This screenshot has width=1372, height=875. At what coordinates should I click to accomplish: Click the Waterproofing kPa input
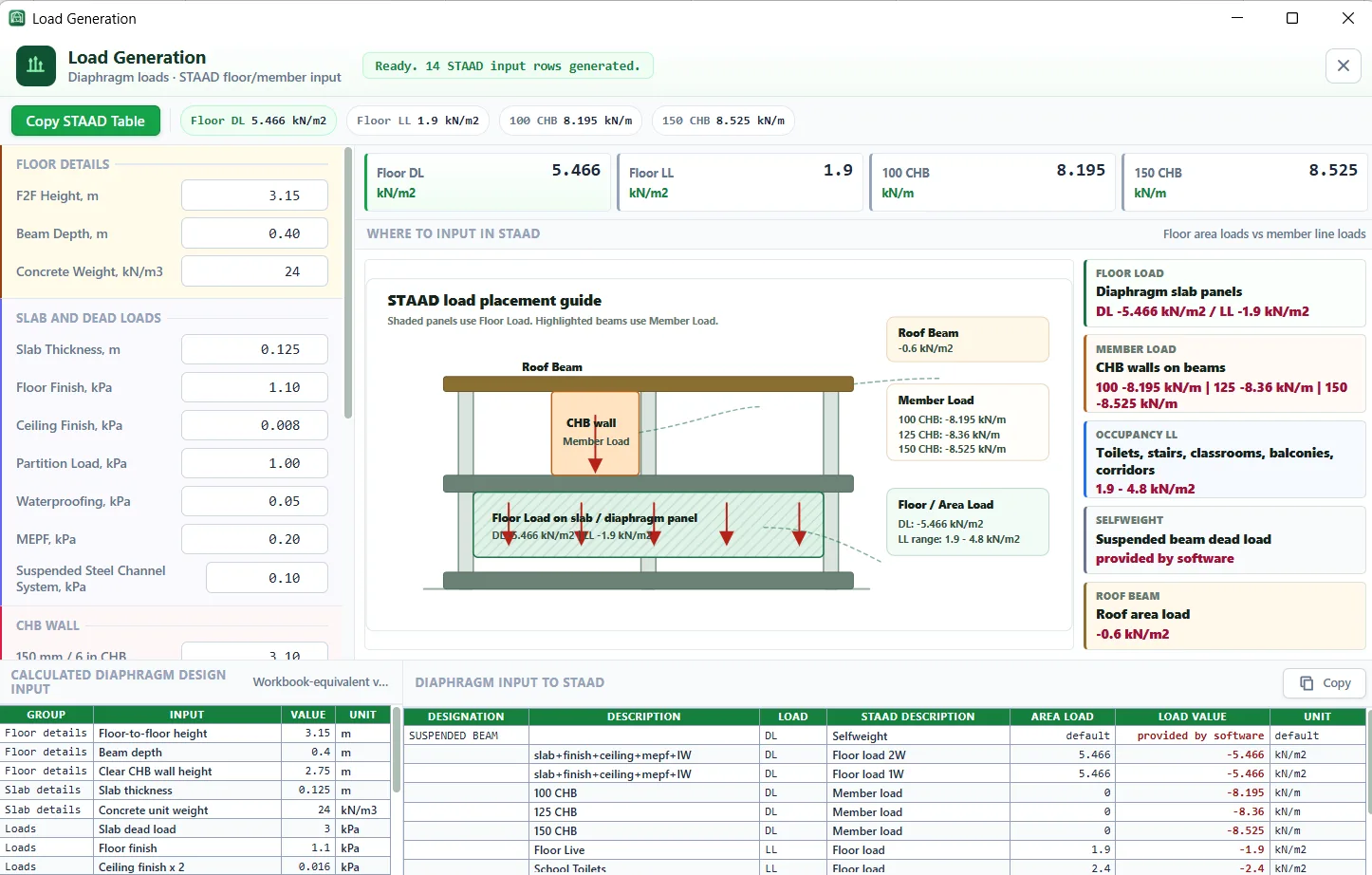[254, 501]
